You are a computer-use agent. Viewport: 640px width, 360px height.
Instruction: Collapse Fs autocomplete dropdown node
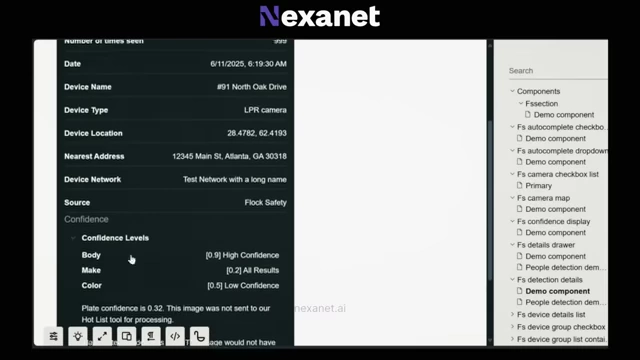(x=512, y=151)
